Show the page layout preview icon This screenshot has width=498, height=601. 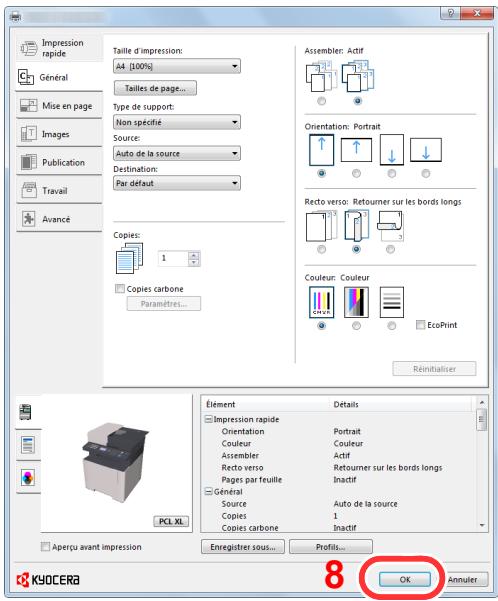click(x=28, y=445)
